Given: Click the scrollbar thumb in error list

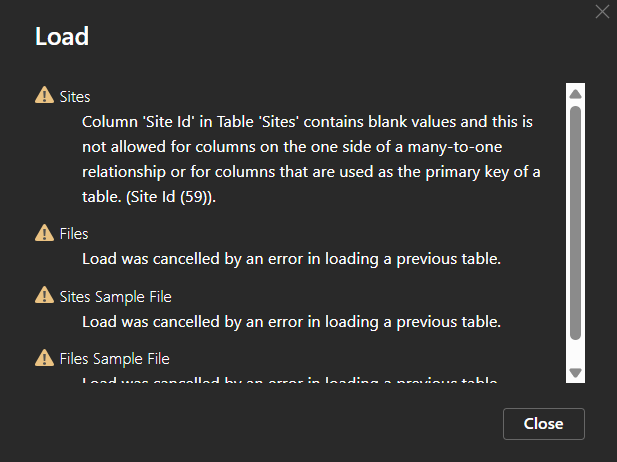Looking at the screenshot, I should coord(575,220).
